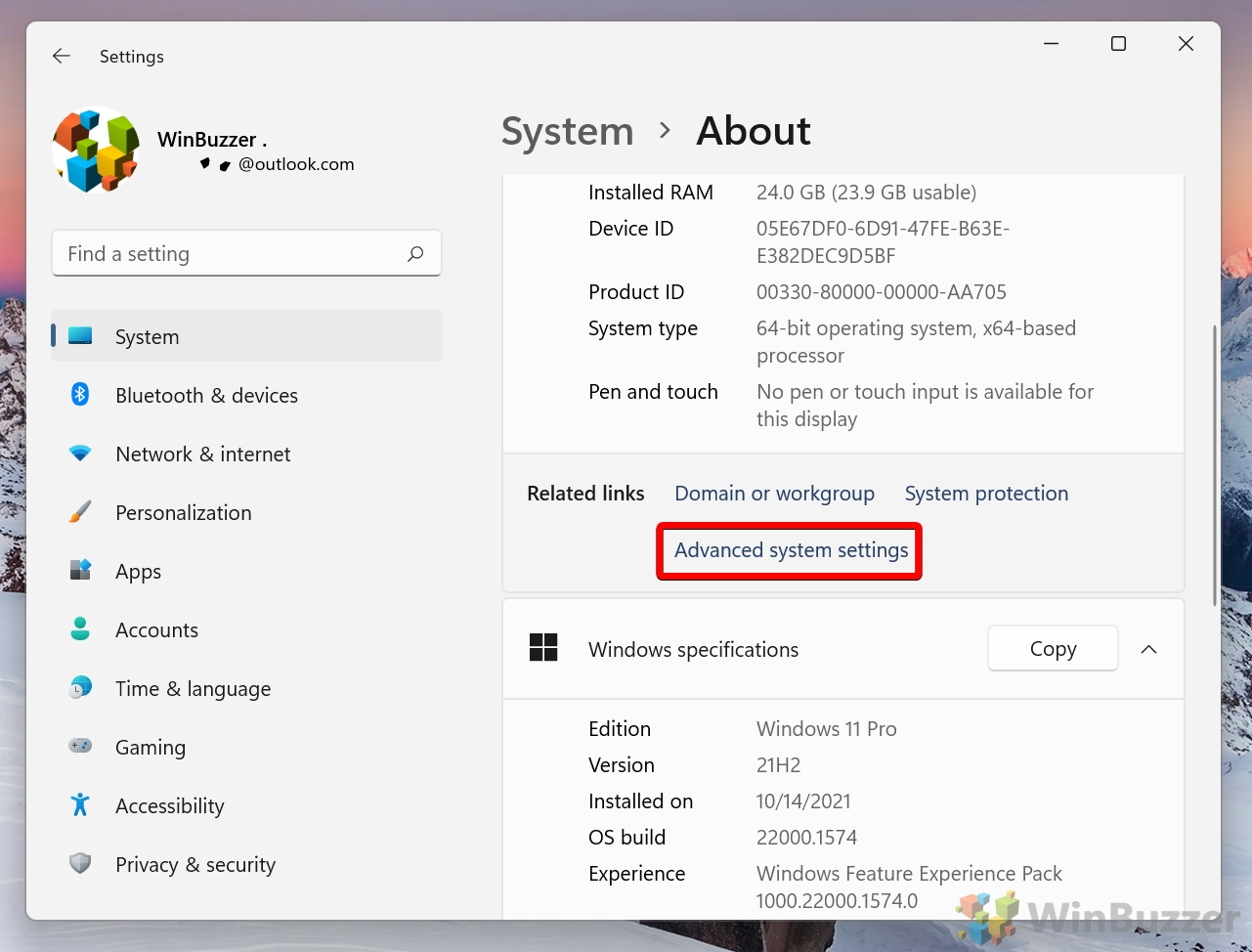Click the back arrow in Settings

click(x=62, y=57)
